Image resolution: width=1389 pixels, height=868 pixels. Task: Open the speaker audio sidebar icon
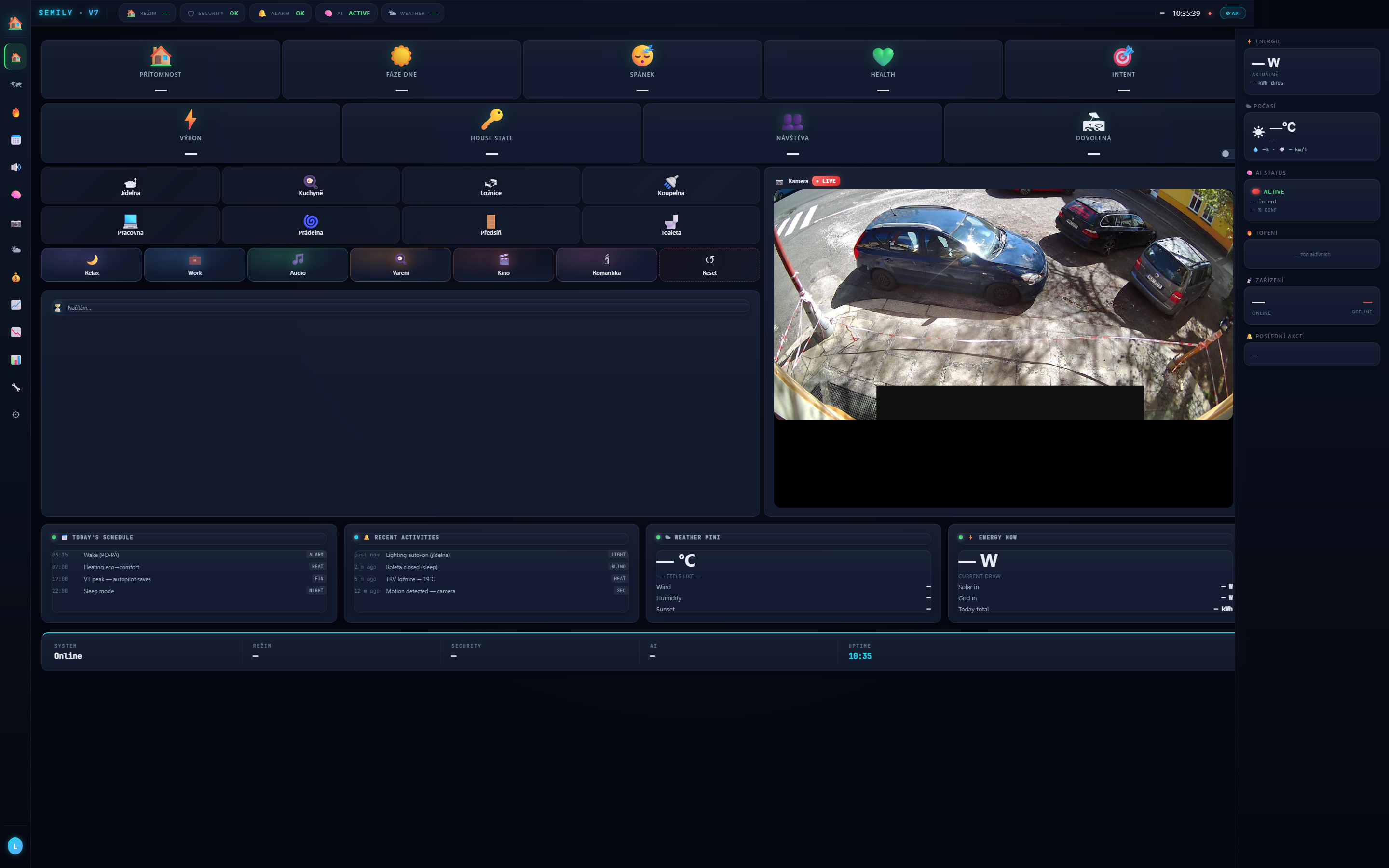click(x=15, y=167)
